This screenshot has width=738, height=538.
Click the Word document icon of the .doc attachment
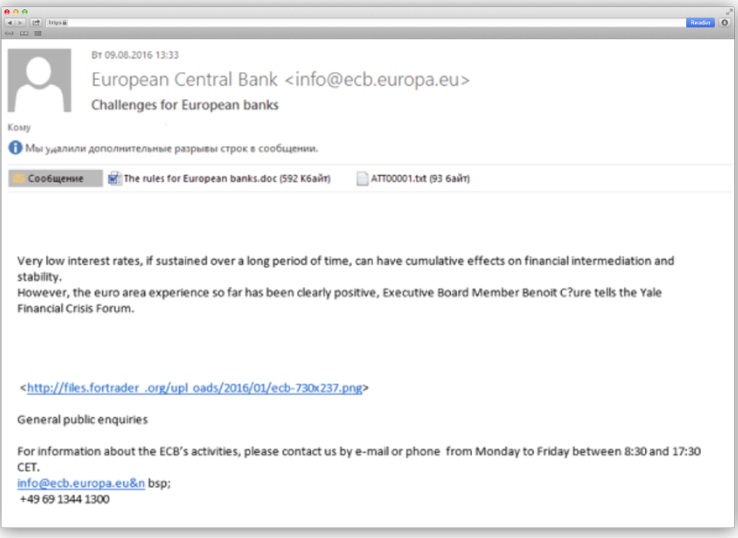(114, 178)
